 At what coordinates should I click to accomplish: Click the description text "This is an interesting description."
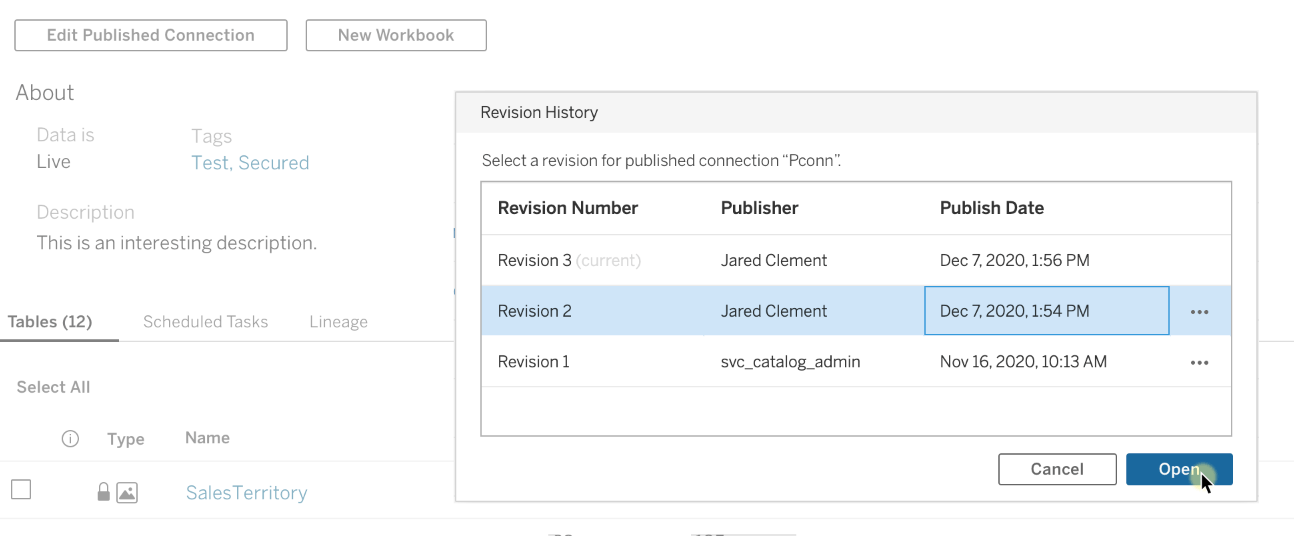pos(177,243)
